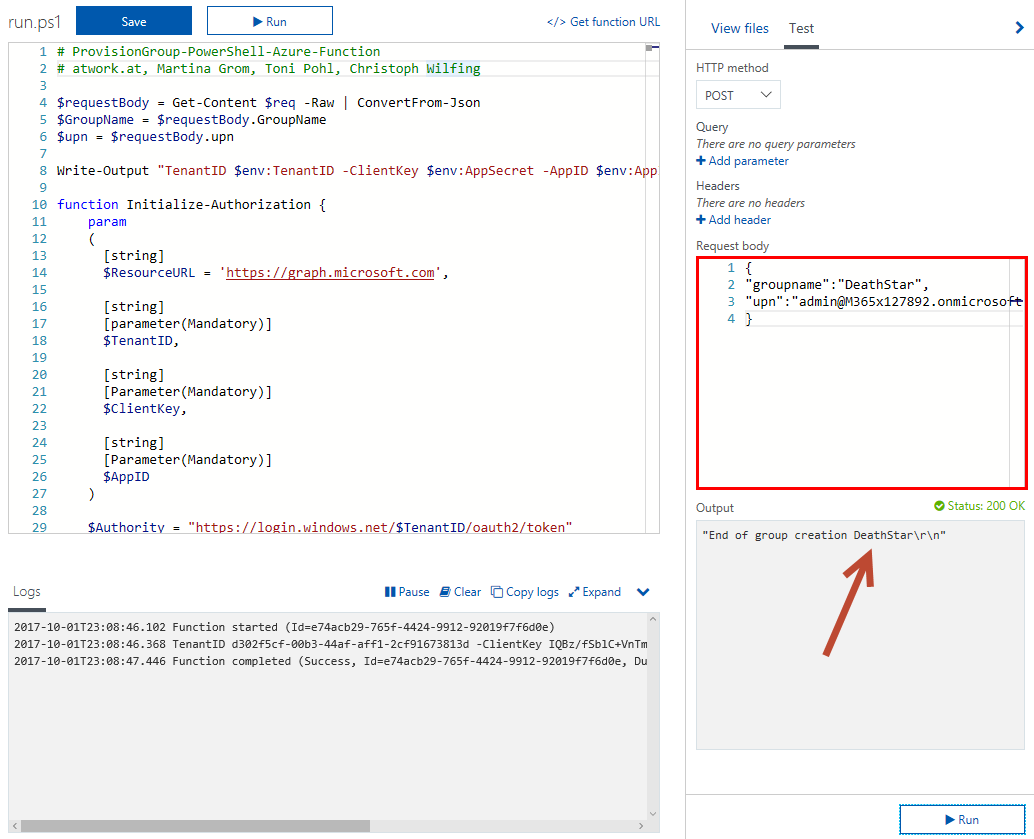Run the function from the editor toolbar
The width and height of the screenshot is (1034, 839).
click(269, 21)
